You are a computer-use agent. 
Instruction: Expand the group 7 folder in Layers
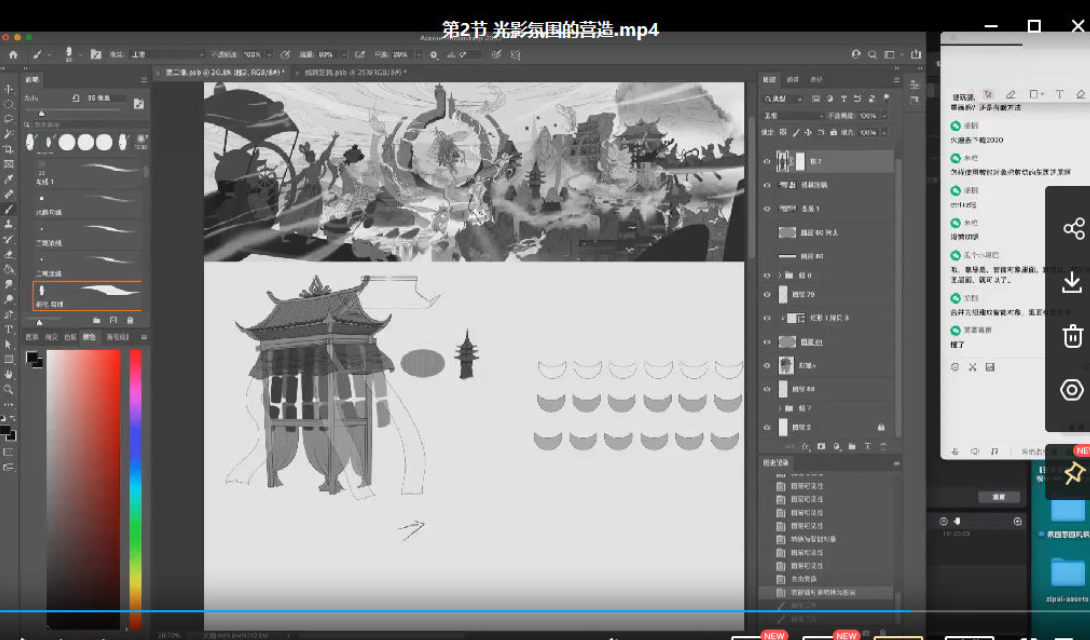click(779, 408)
